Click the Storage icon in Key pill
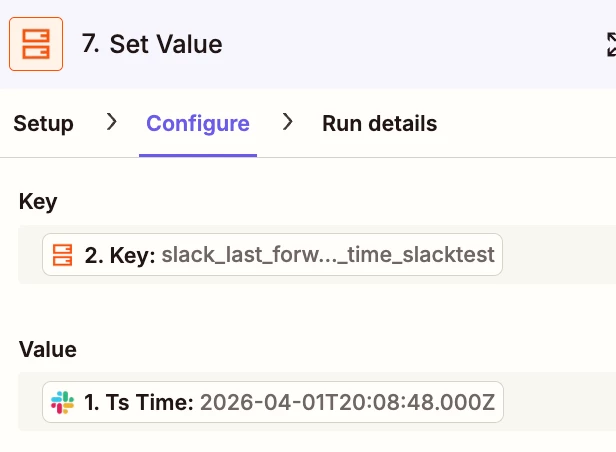The image size is (616, 452). pos(63,255)
